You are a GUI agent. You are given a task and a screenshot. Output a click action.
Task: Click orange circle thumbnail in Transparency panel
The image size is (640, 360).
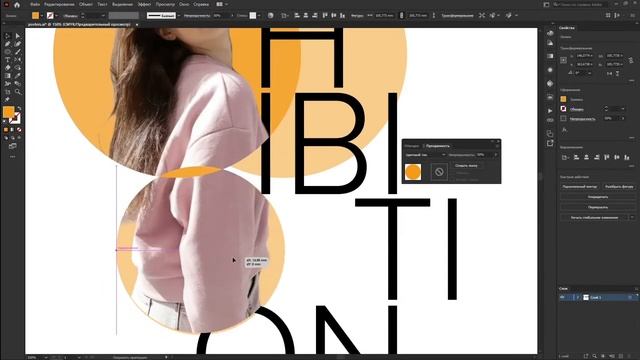point(413,172)
